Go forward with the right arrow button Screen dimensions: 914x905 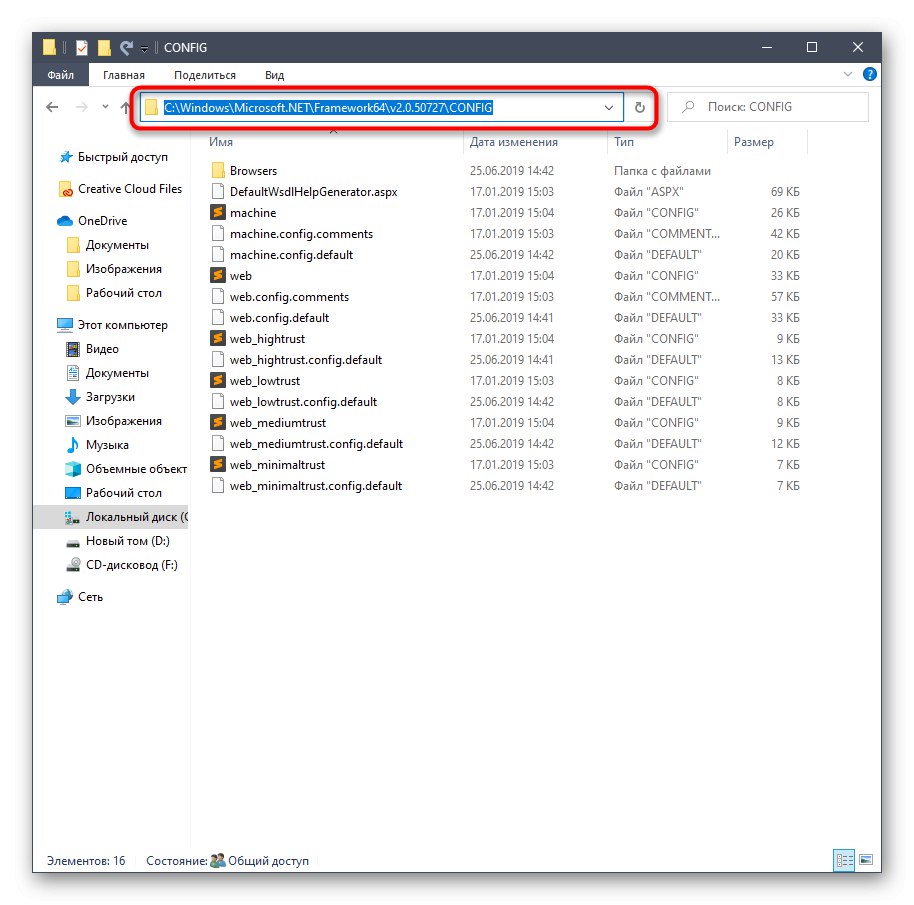pyautogui.click(x=82, y=107)
